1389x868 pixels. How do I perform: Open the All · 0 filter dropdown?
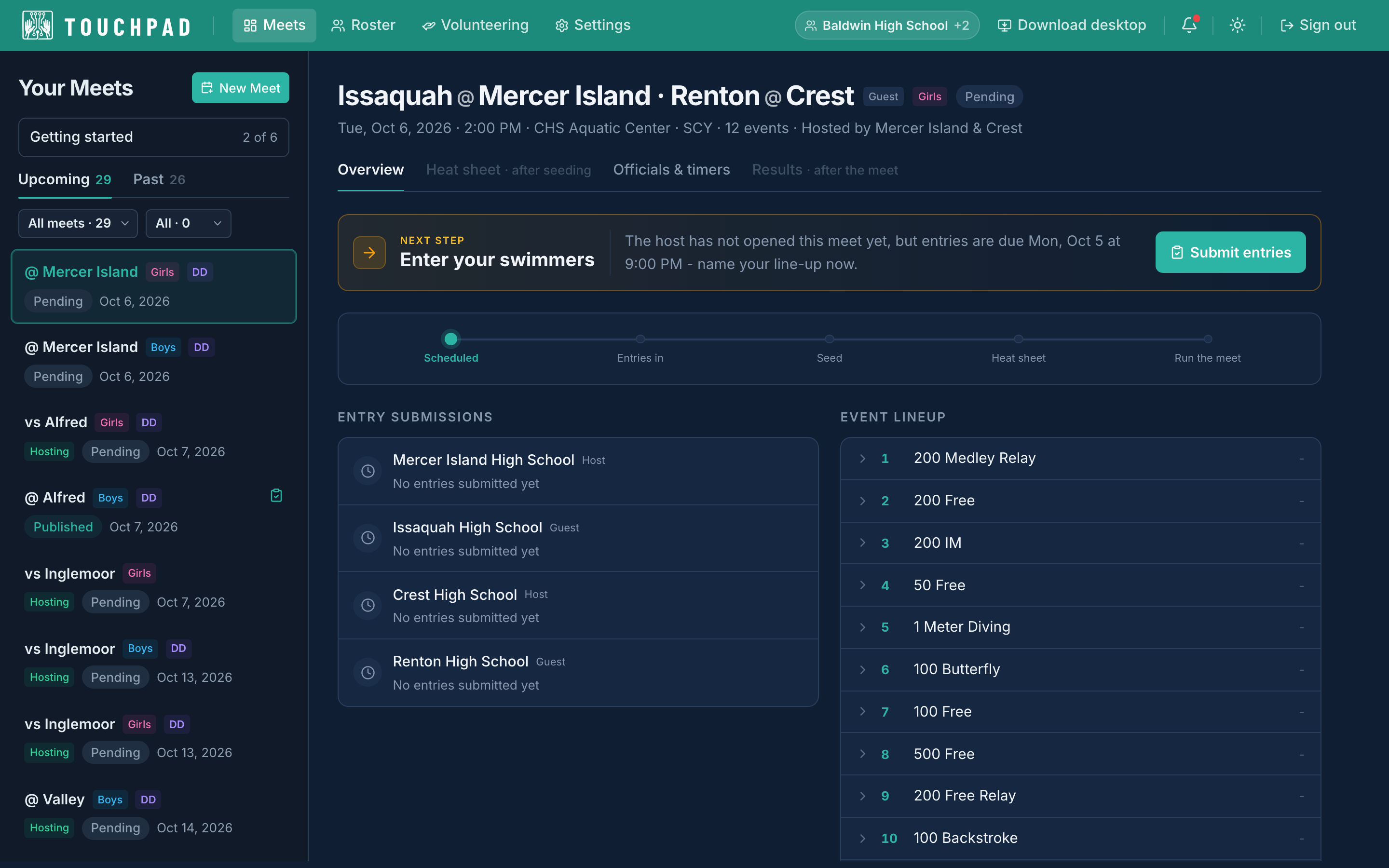188,223
